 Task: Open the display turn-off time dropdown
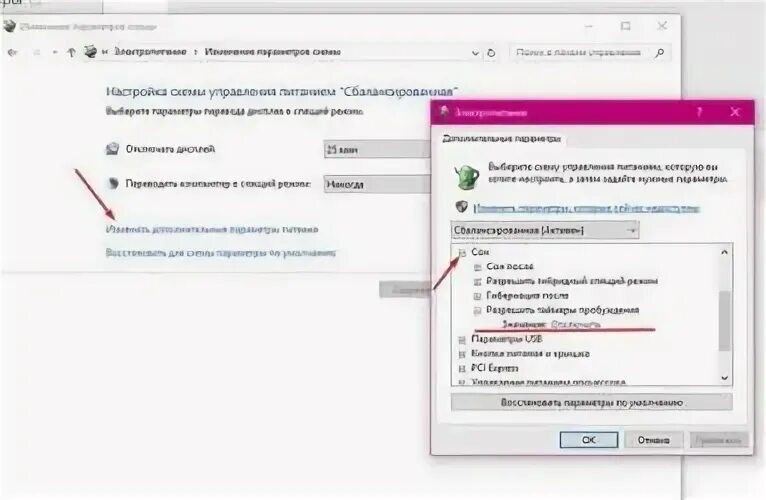pos(377,150)
